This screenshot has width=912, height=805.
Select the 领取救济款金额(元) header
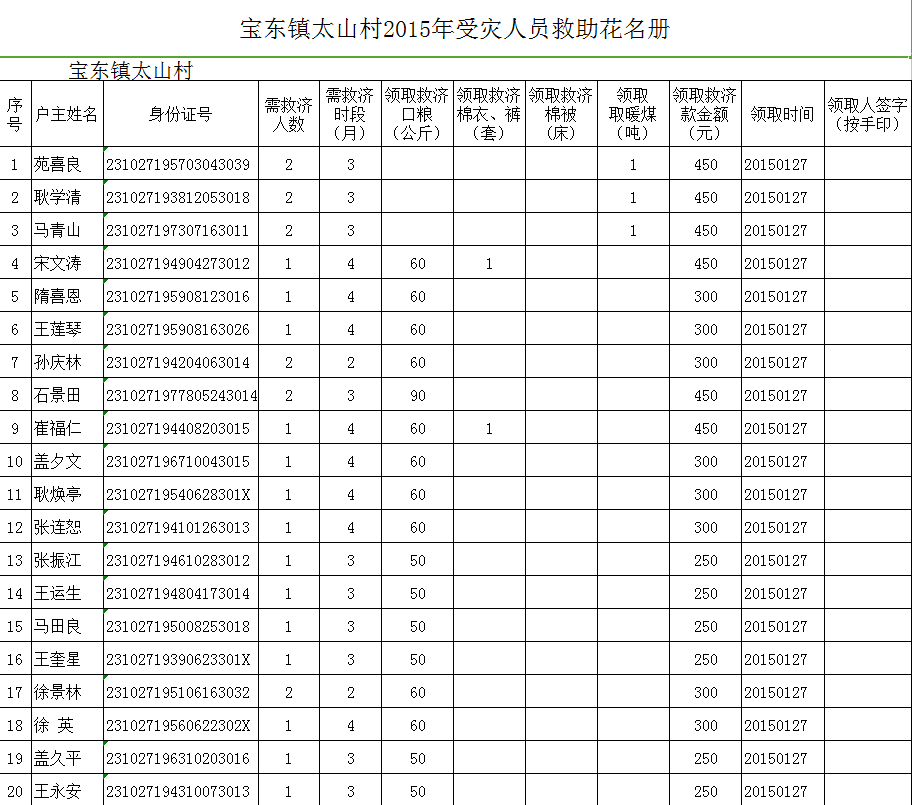[x=705, y=114]
